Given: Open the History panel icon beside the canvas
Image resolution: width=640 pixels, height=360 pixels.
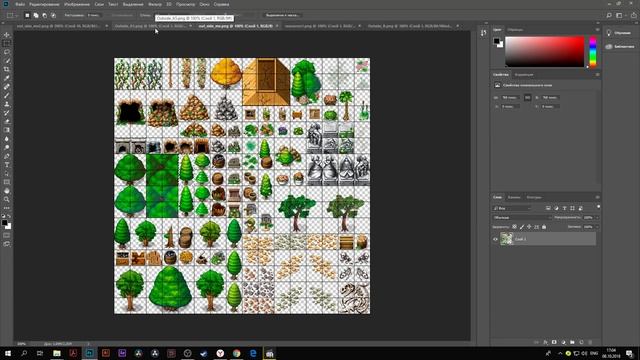Looking at the screenshot, I should tap(484, 33).
